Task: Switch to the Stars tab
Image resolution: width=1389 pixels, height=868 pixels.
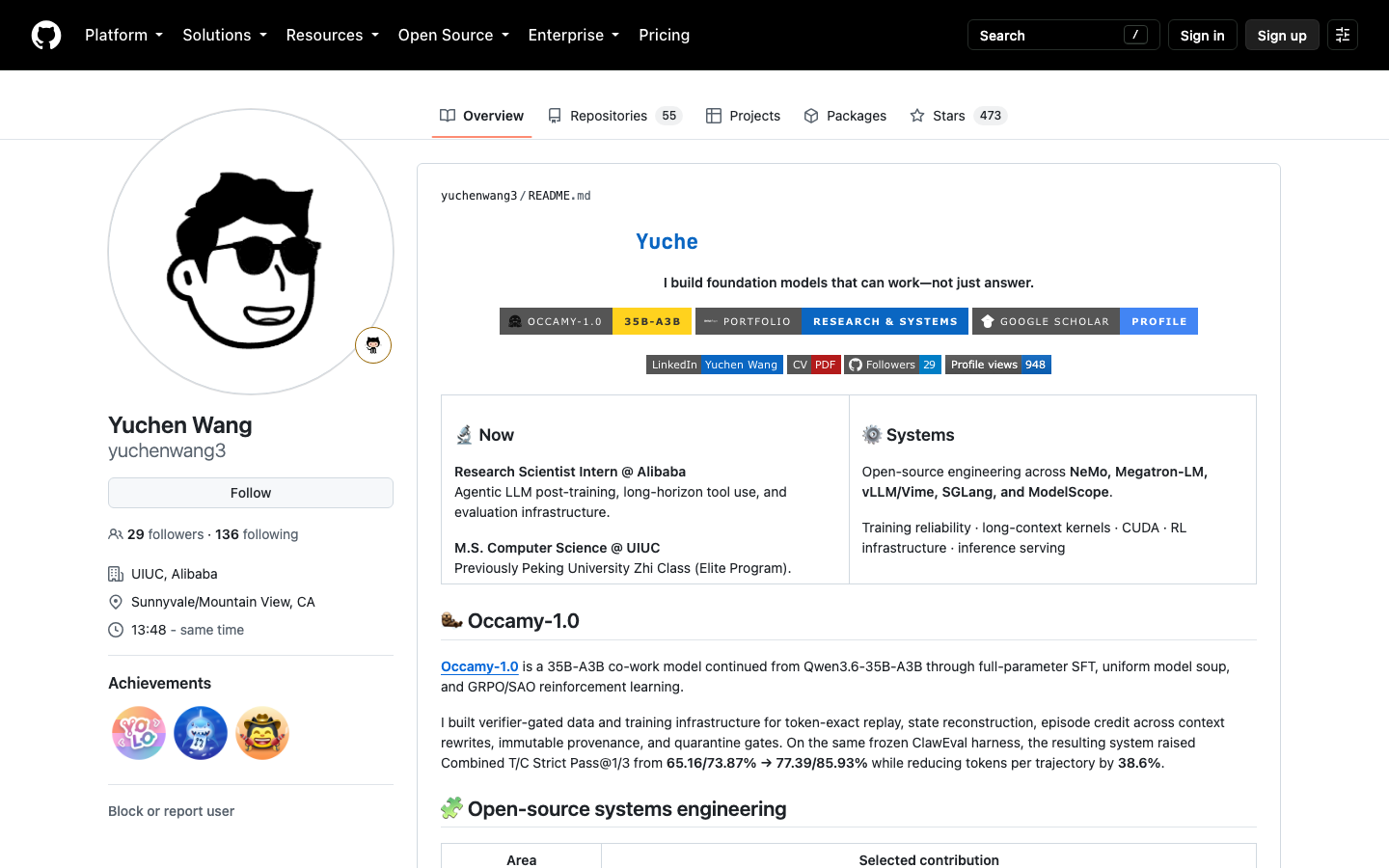Action: [x=958, y=116]
